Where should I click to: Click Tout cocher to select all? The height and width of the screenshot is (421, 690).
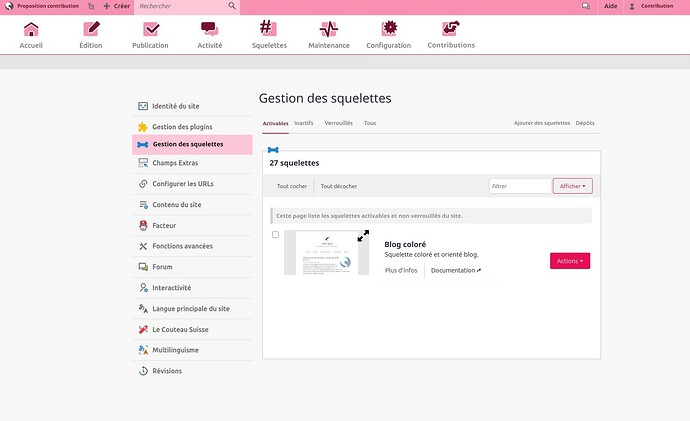(x=292, y=186)
